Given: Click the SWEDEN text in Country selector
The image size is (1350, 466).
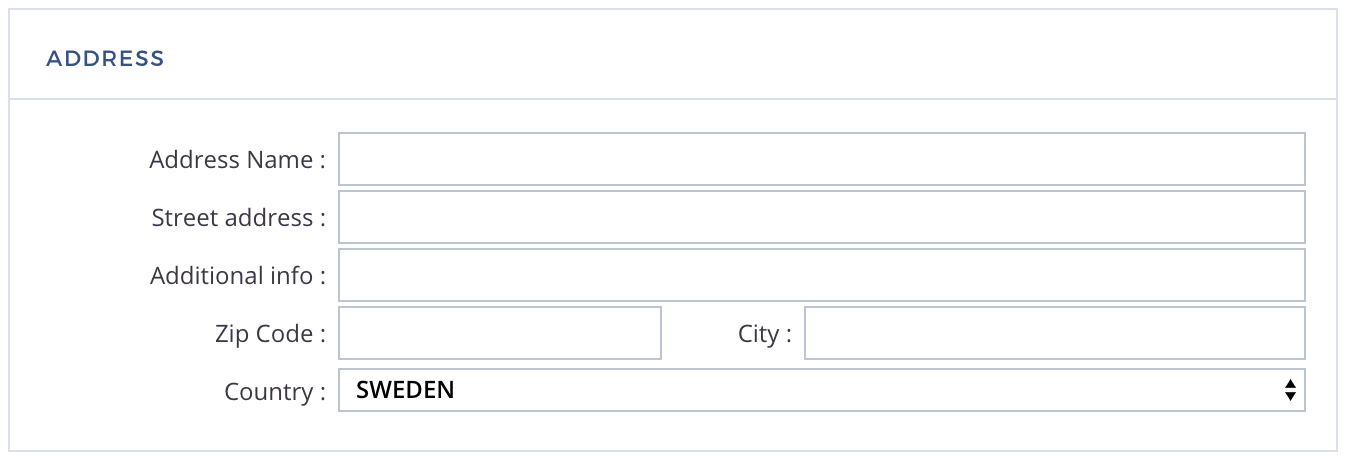Looking at the screenshot, I should coord(405,390).
